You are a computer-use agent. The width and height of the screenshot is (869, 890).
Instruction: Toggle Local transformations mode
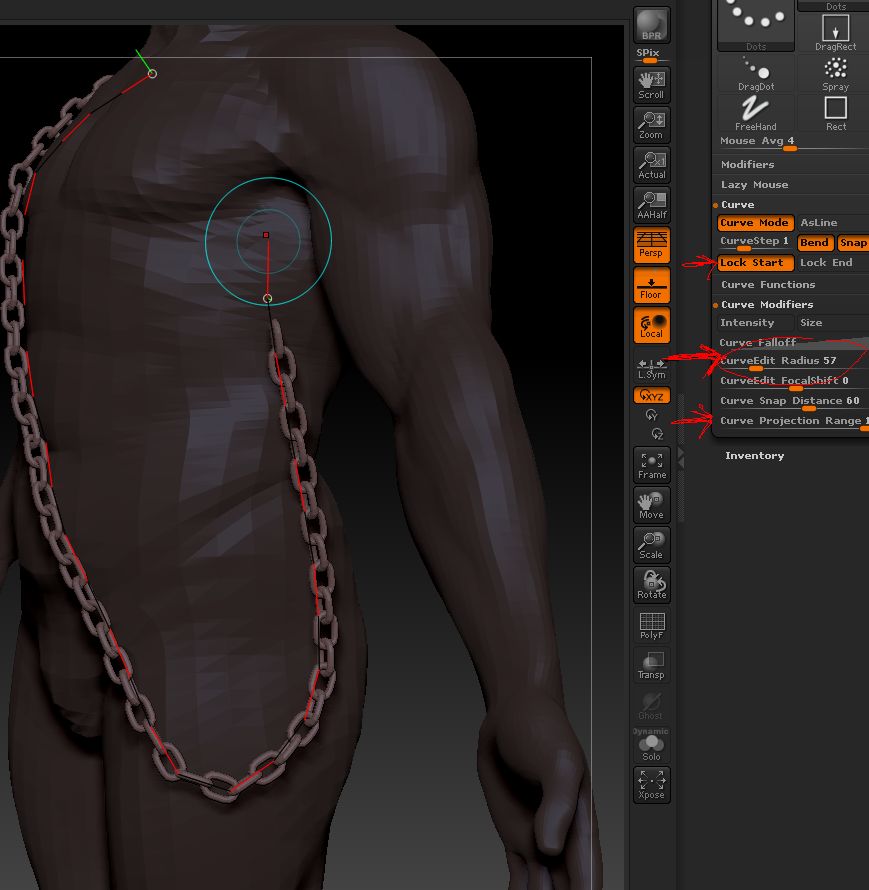652,325
